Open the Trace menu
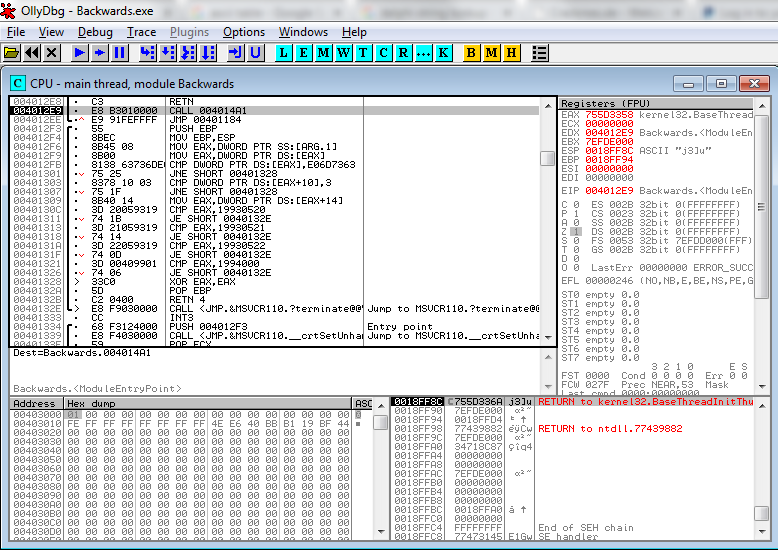Viewport: 778px width, 550px height. (x=141, y=32)
